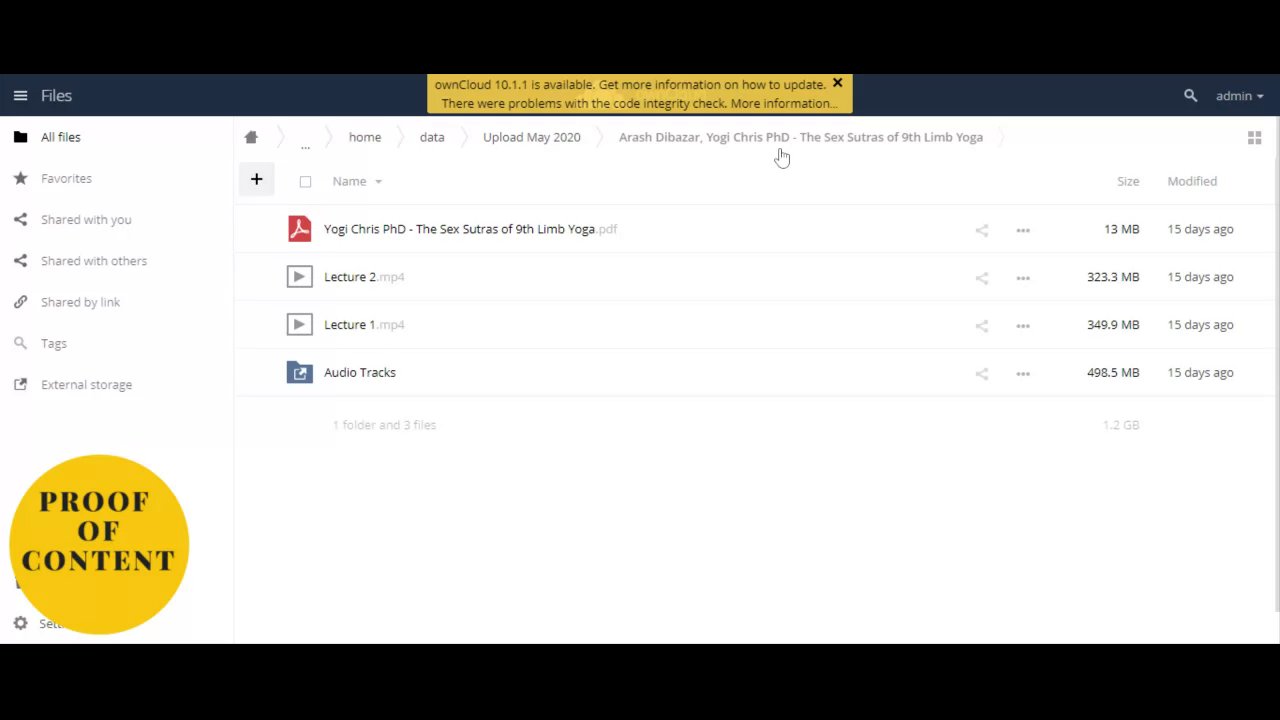Open Lecture 1.mp4 file
Viewport: 1280px width, 720px height.
(364, 325)
